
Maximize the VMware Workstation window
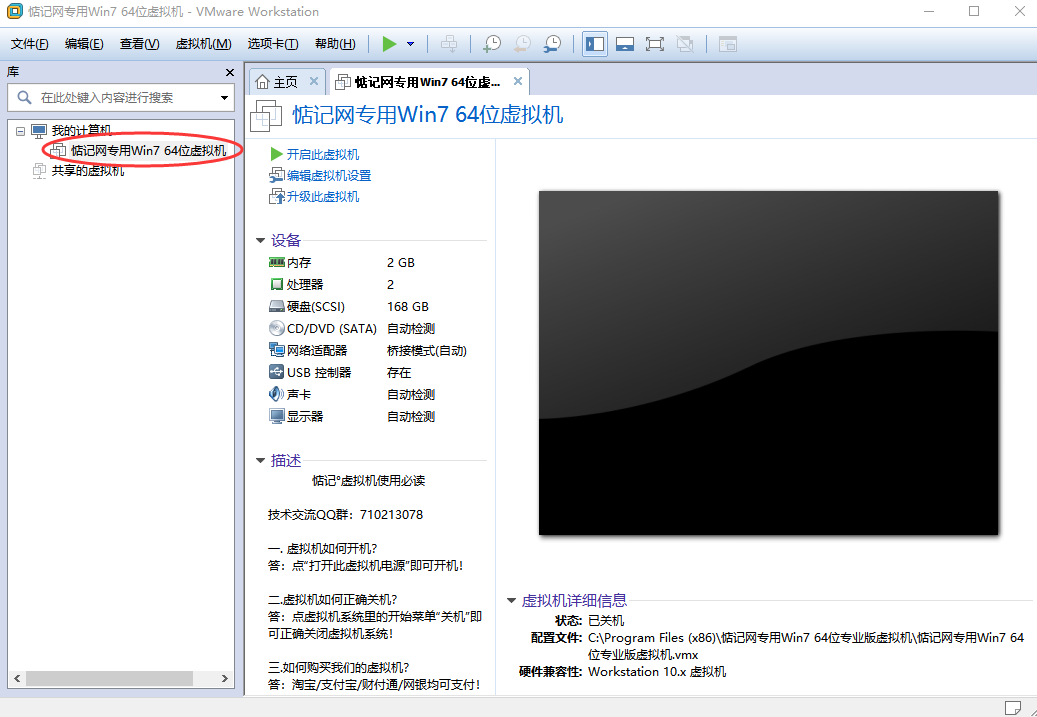[974, 11]
